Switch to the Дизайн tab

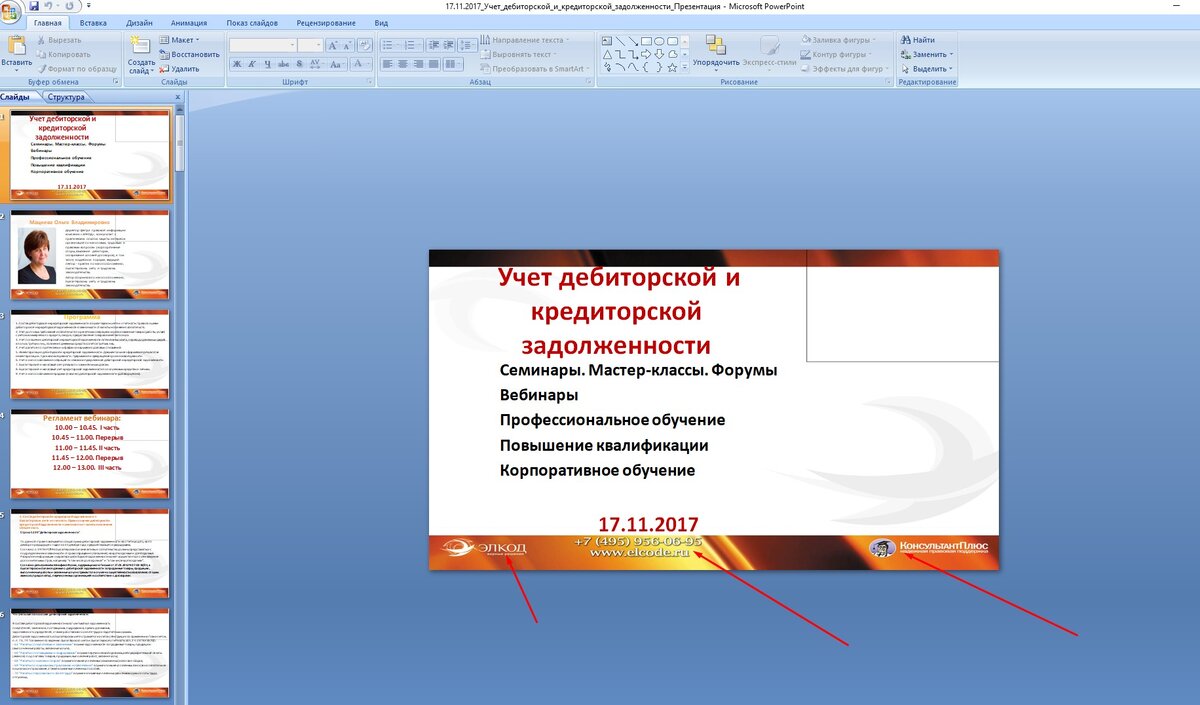pyautogui.click(x=139, y=23)
